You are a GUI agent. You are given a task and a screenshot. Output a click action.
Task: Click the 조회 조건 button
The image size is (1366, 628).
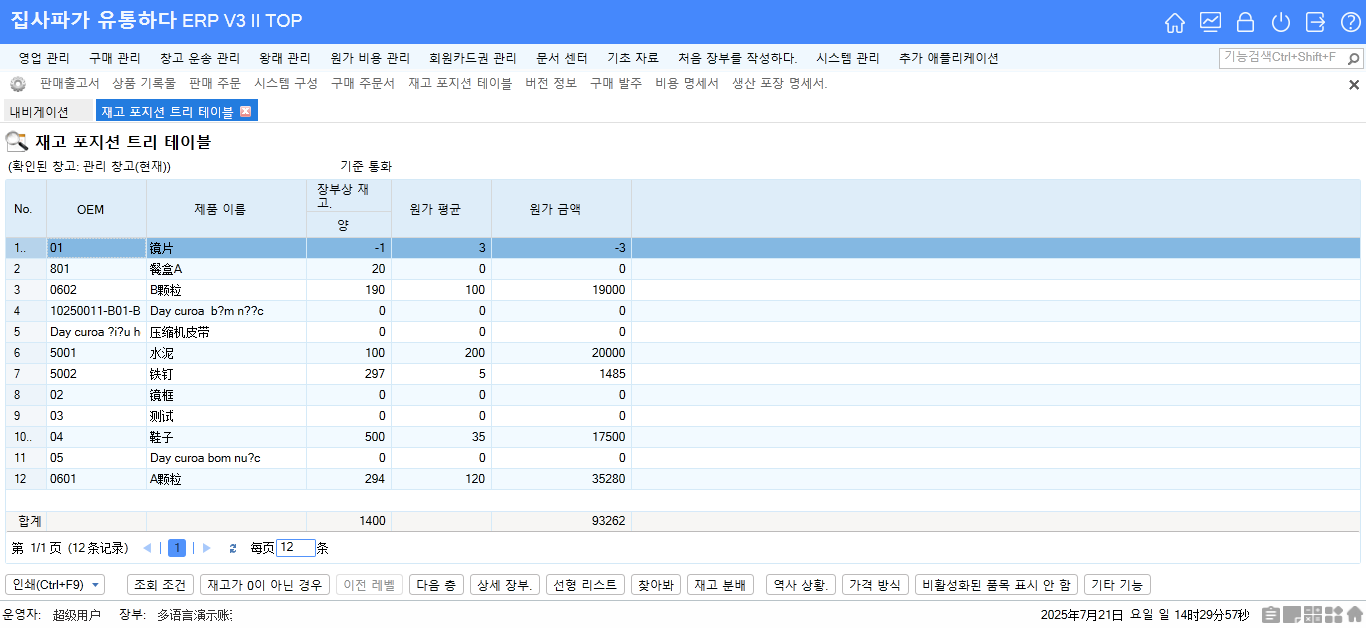(x=160, y=585)
